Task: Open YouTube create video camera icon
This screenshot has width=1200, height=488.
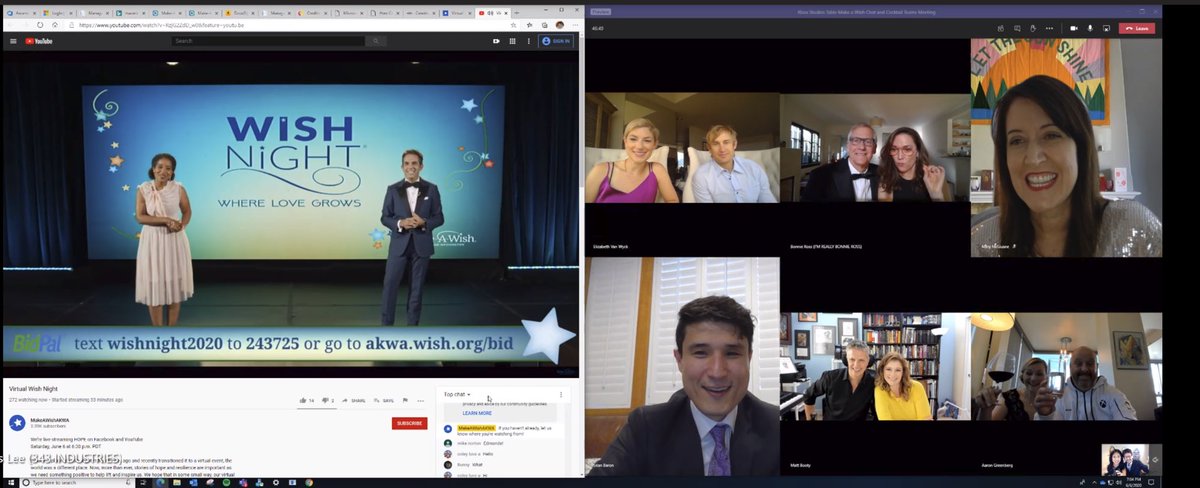Action: click(496, 41)
